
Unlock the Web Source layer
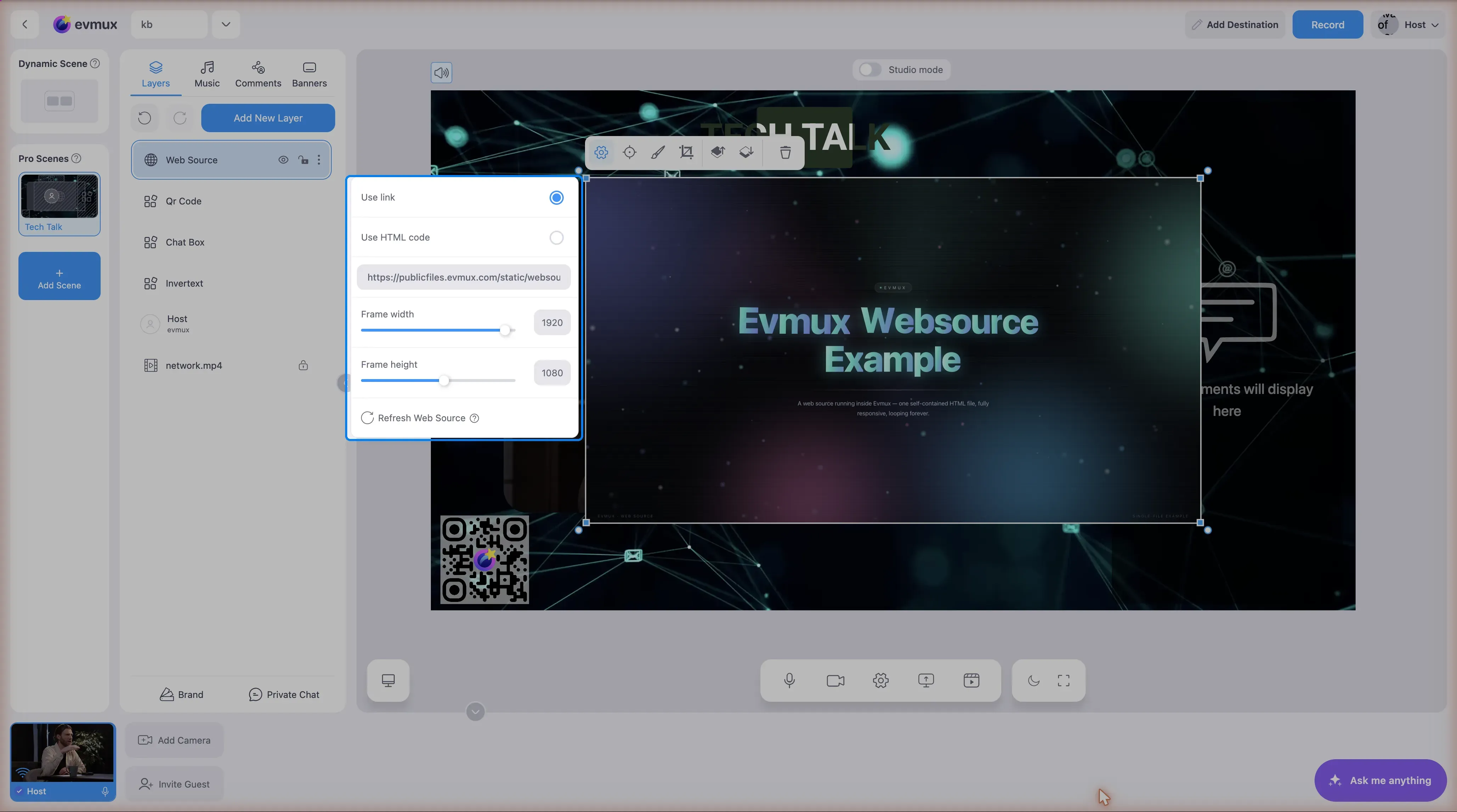pyautogui.click(x=303, y=160)
